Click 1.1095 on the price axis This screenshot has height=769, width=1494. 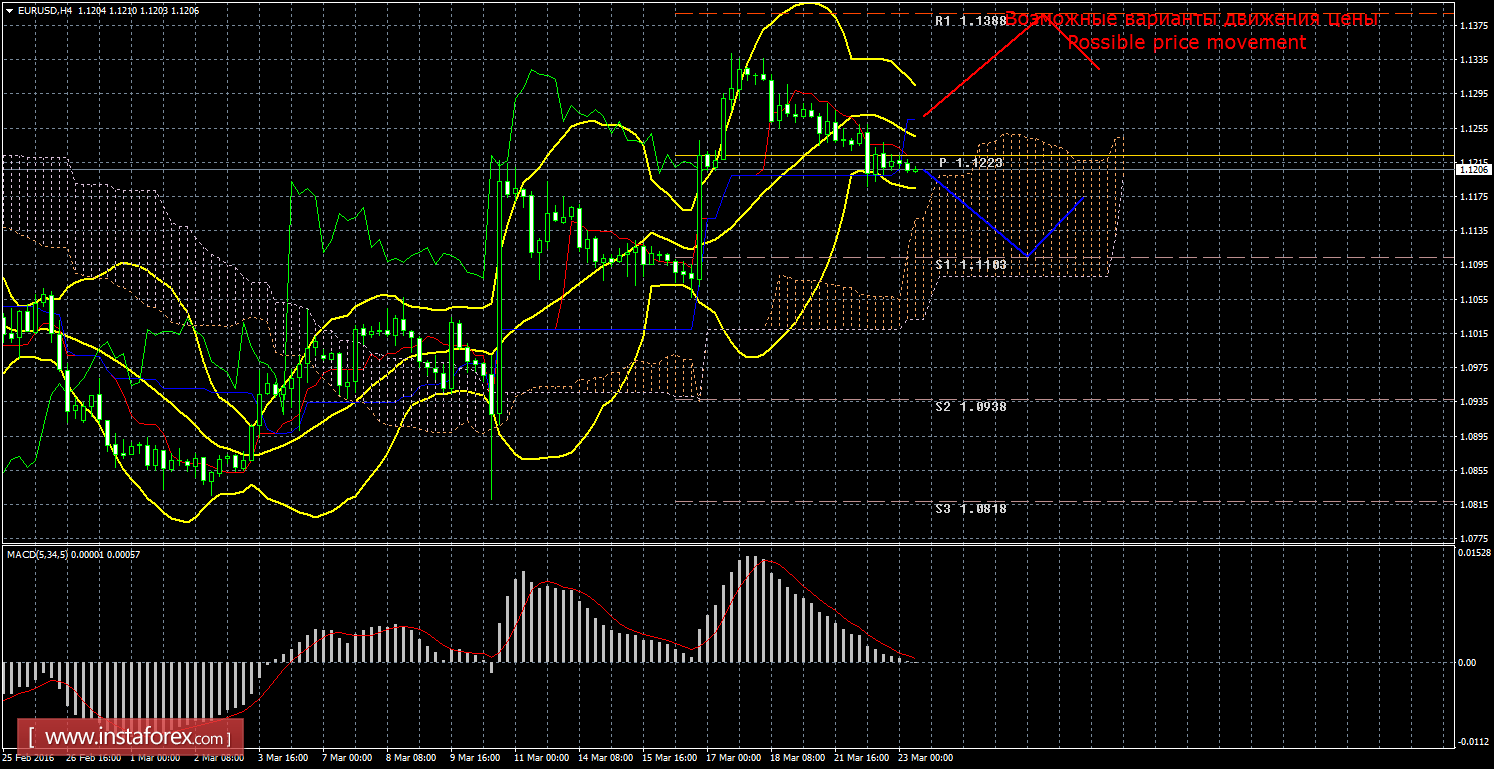[x=1473, y=265]
